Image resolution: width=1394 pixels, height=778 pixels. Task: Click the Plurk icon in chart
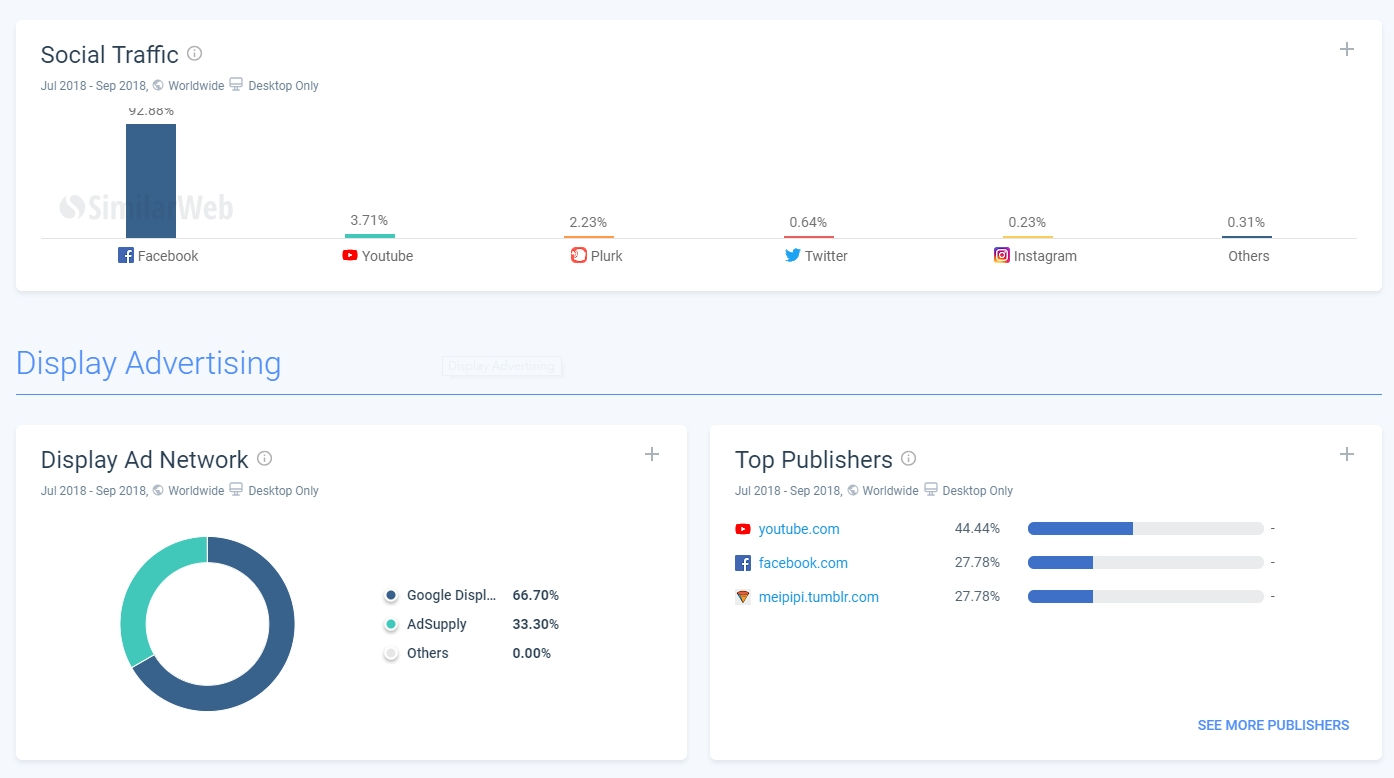579,255
